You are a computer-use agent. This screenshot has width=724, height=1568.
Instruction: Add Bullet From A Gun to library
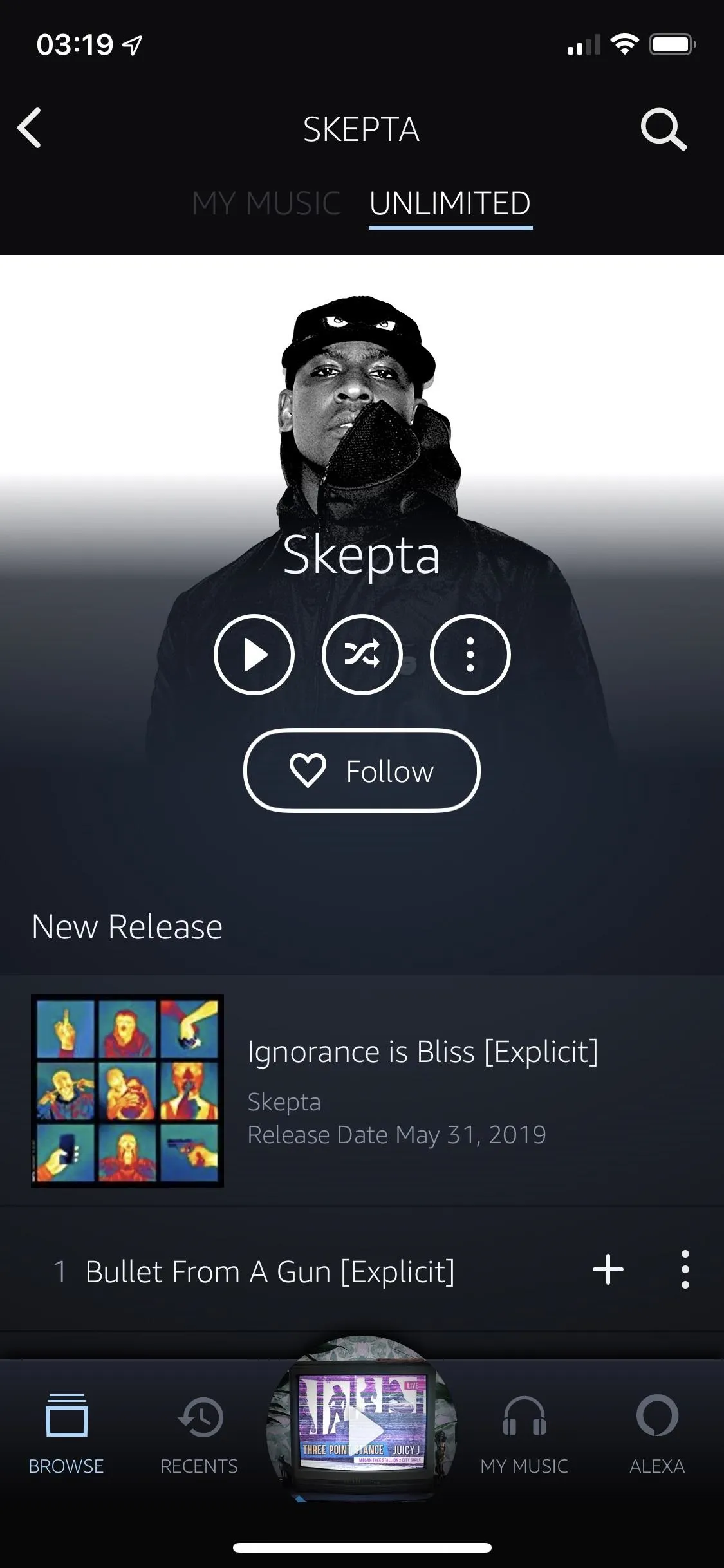pyautogui.click(x=608, y=1269)
